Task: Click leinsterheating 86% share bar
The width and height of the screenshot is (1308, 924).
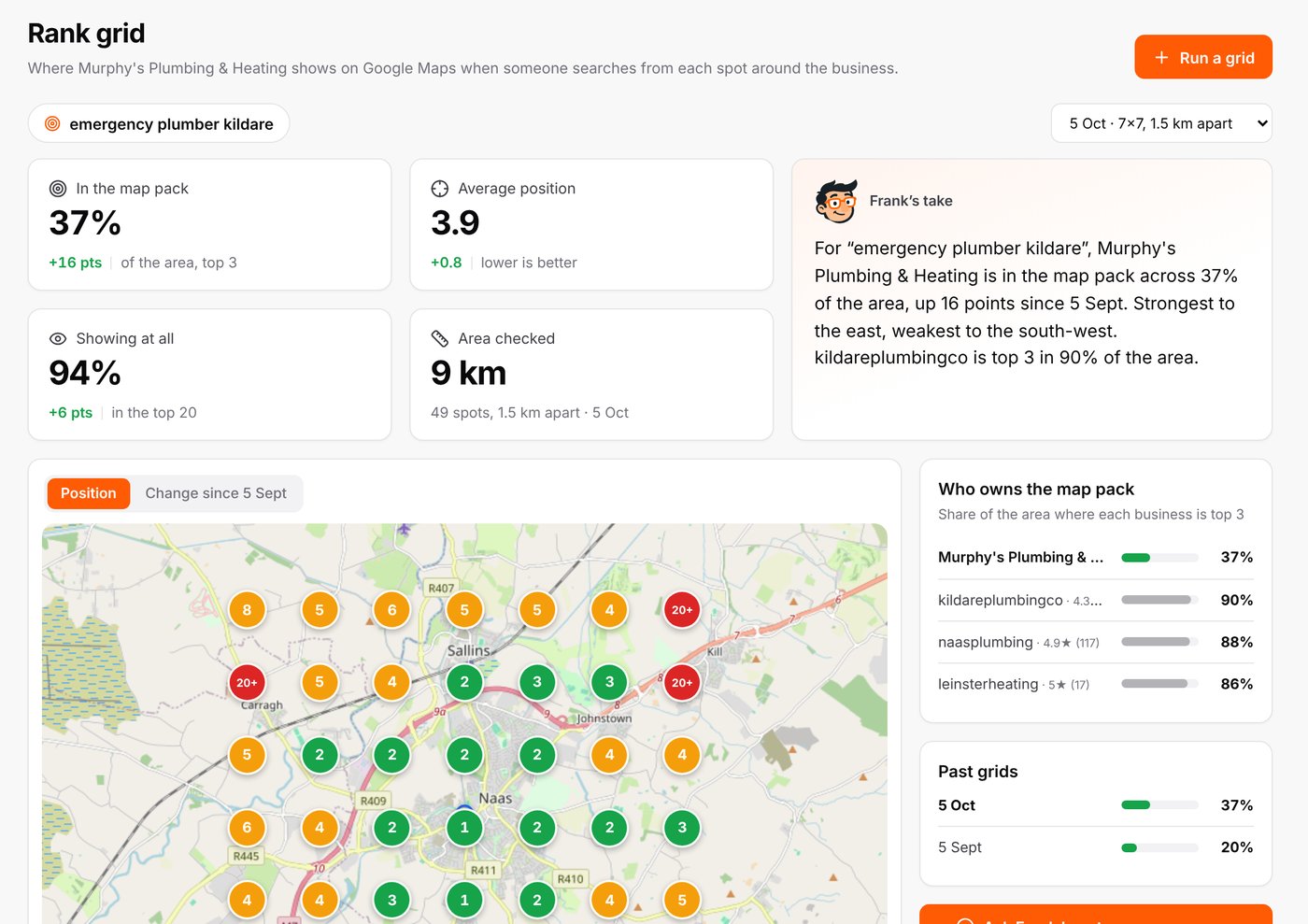Action: (x=1159, y=684)
